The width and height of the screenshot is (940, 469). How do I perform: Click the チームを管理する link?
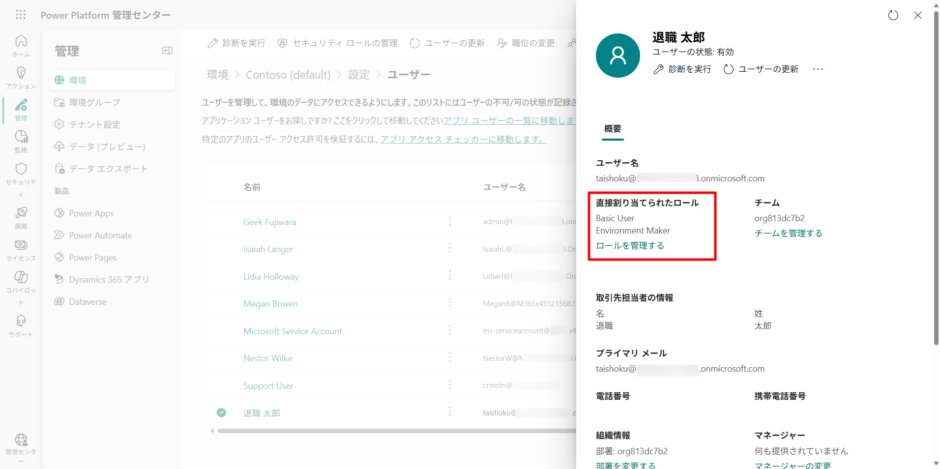click(788, 233)
